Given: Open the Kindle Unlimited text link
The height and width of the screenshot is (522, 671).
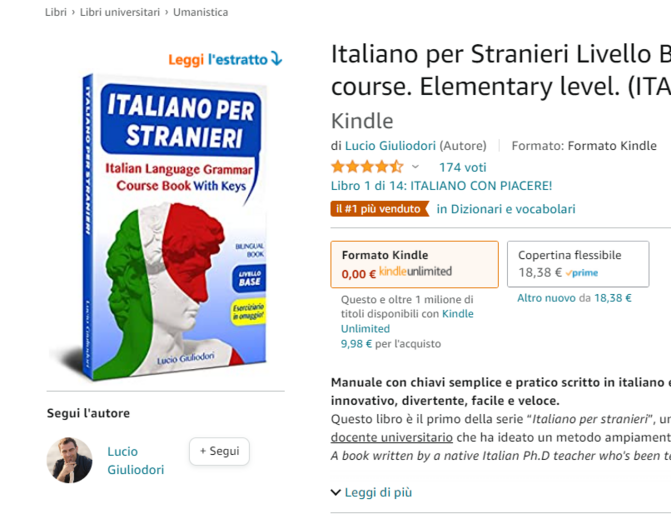Looking at the screenshot, I should 407,321.
